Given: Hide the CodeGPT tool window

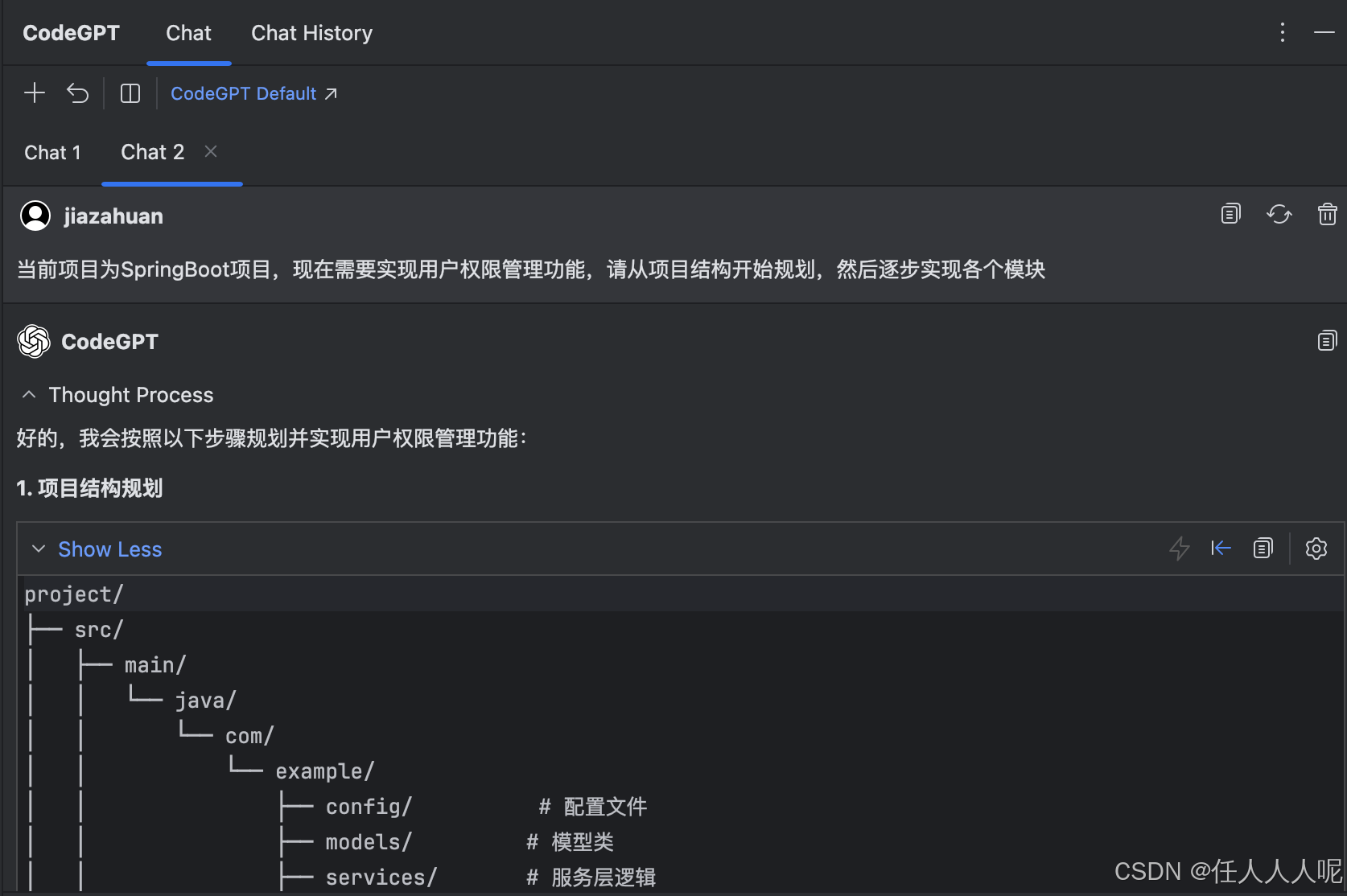Looking at the screenshot, I should [x=1324, y=32].
